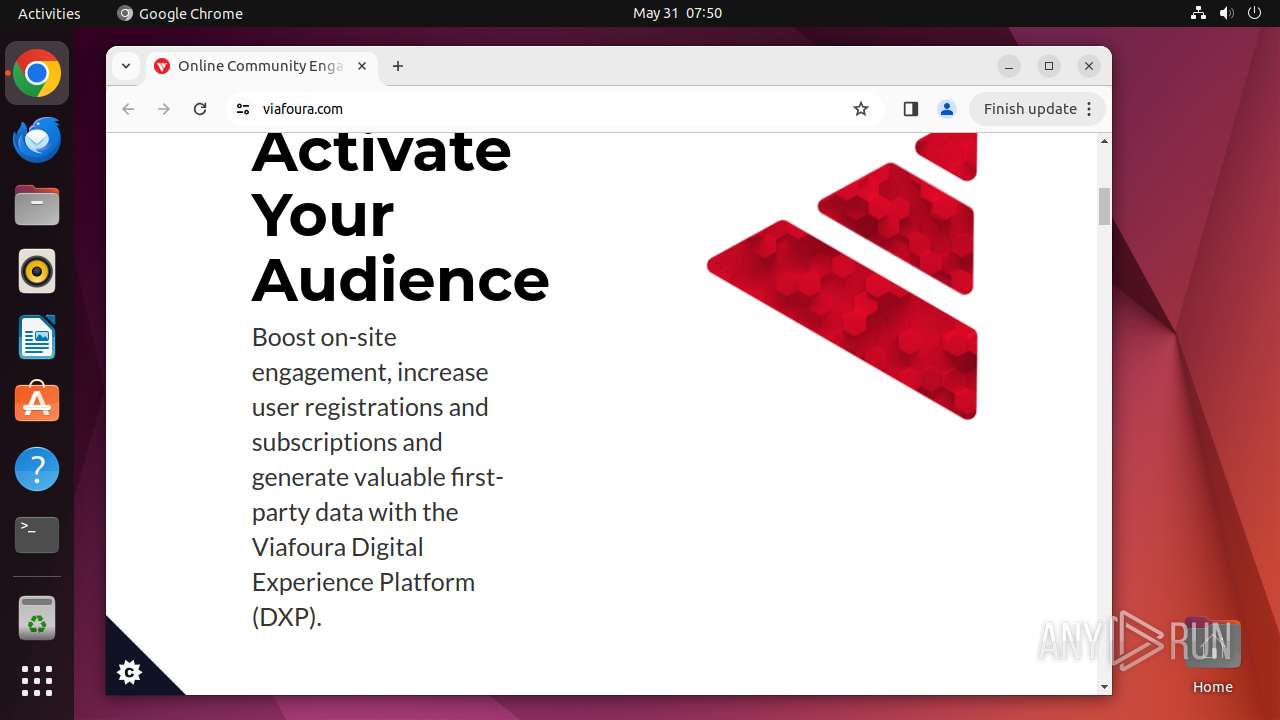Select the Online Community Engagement tab

[262, 66]
